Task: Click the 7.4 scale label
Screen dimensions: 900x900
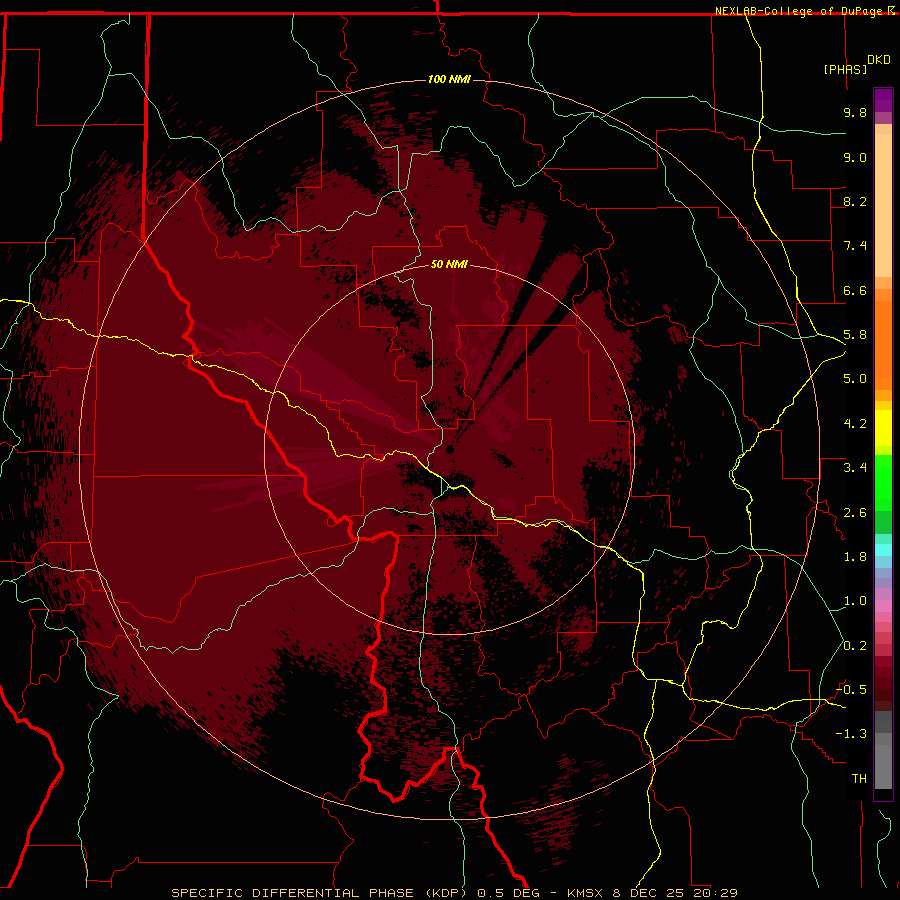Action: click(855, 246)
